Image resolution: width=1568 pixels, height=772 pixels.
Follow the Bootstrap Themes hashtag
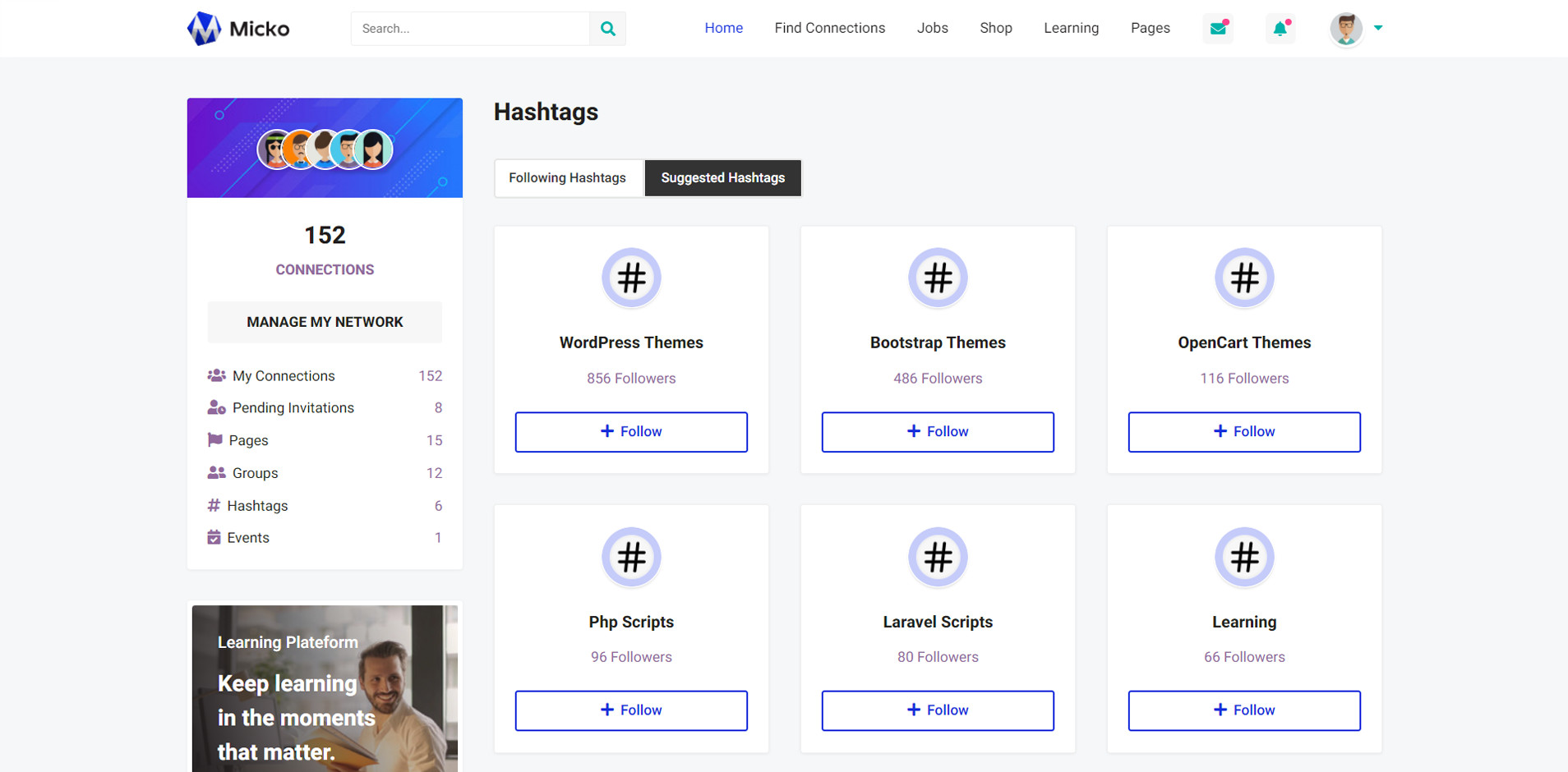coord(938,432)
